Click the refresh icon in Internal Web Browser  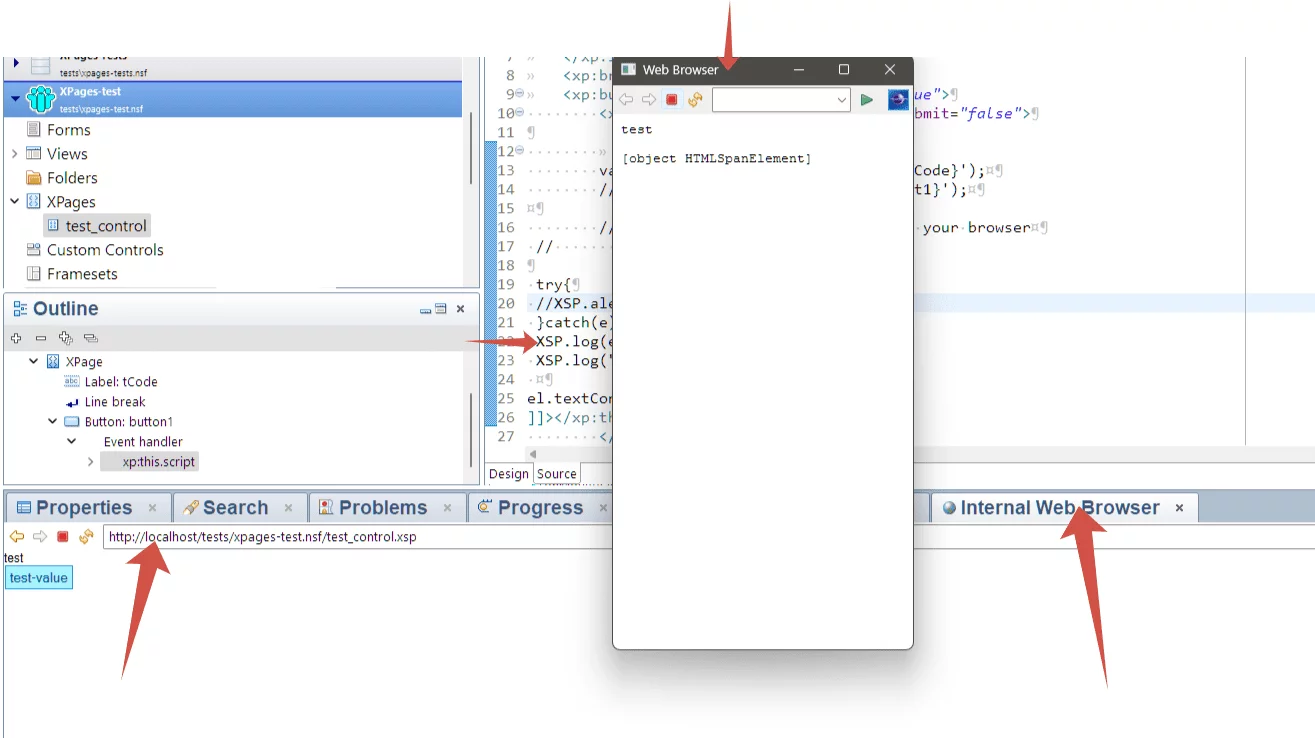pos(86,537)
